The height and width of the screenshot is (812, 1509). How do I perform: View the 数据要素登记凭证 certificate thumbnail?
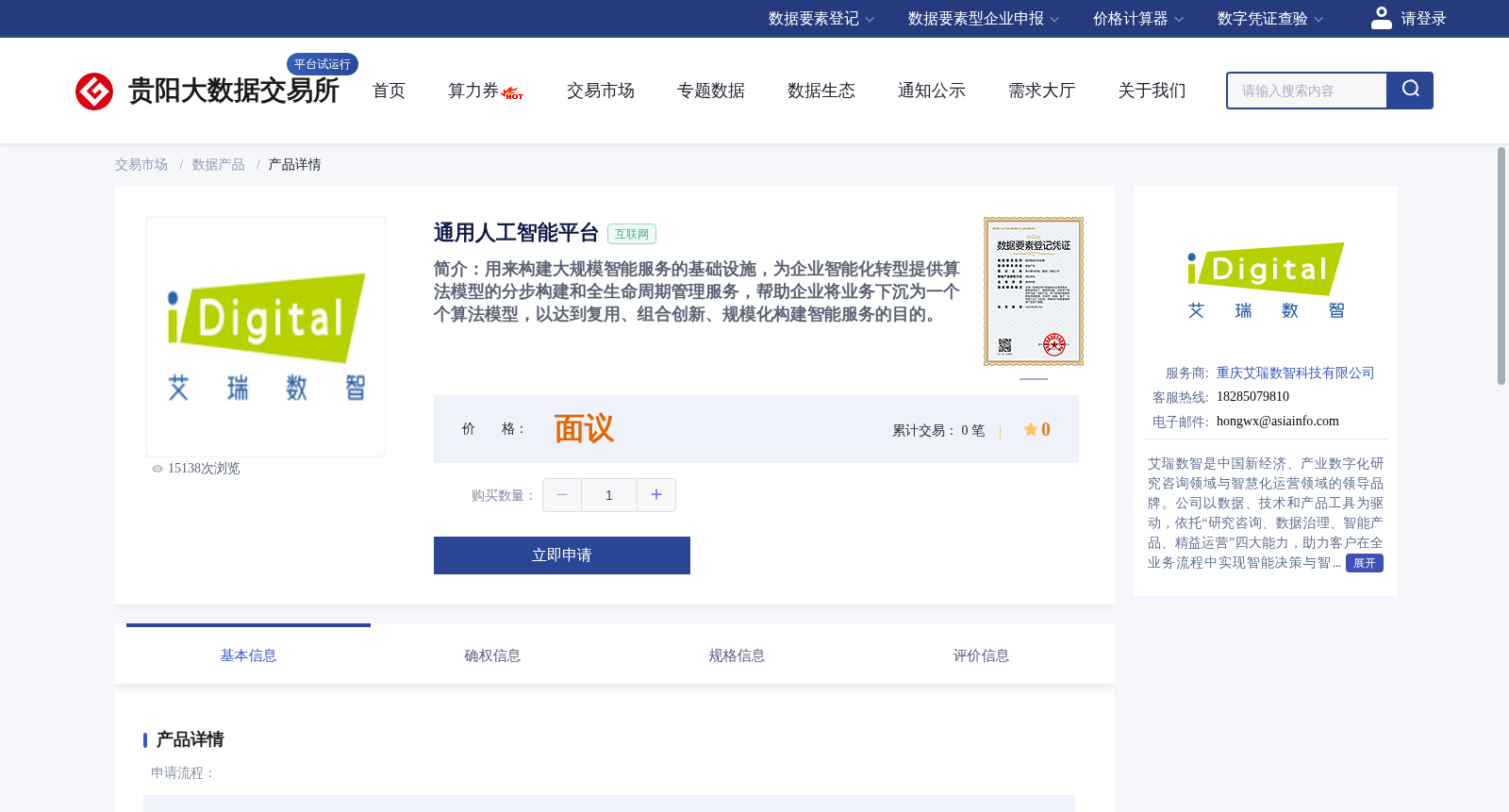(1034, 291)
